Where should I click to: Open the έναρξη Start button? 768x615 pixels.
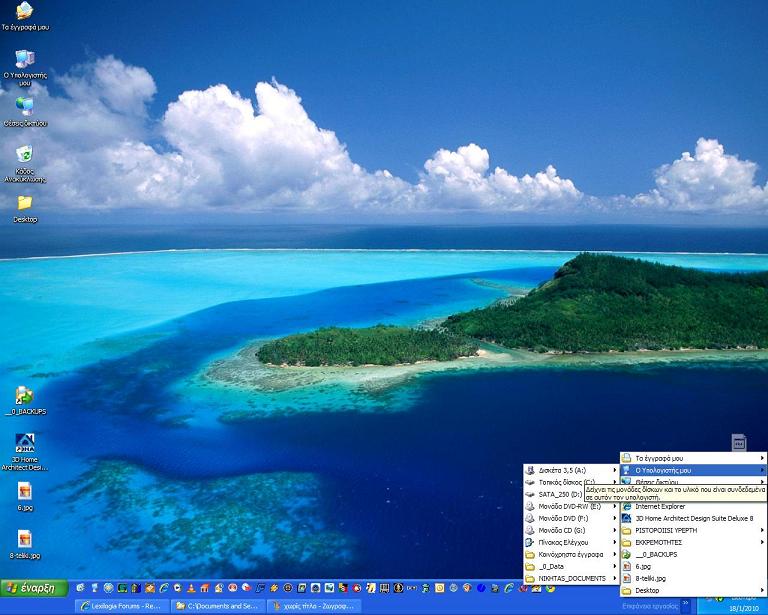pyautogui.click(x=34, y=588)
